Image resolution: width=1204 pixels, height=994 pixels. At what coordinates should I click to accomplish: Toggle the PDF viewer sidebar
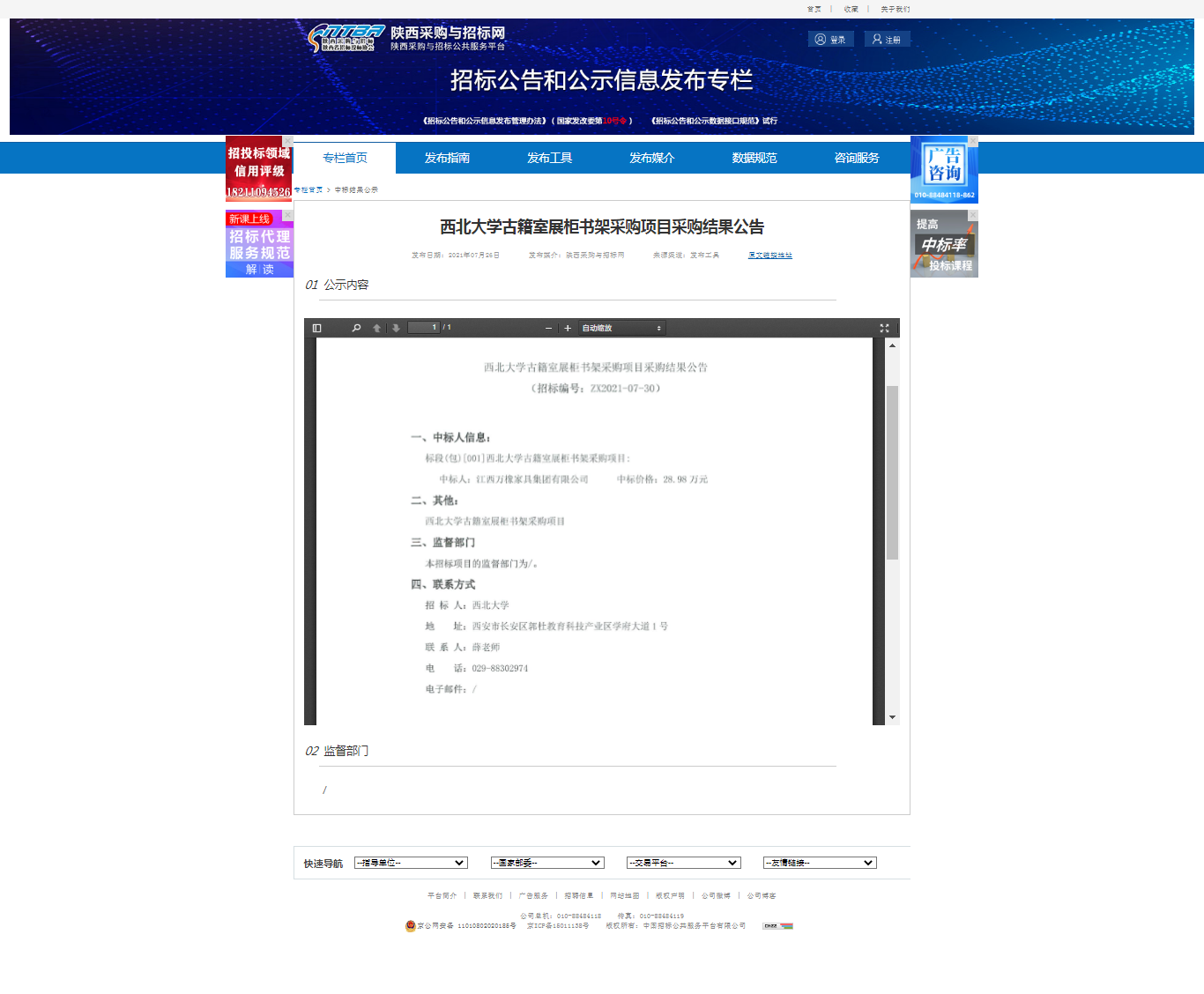[x=317, y=328]
